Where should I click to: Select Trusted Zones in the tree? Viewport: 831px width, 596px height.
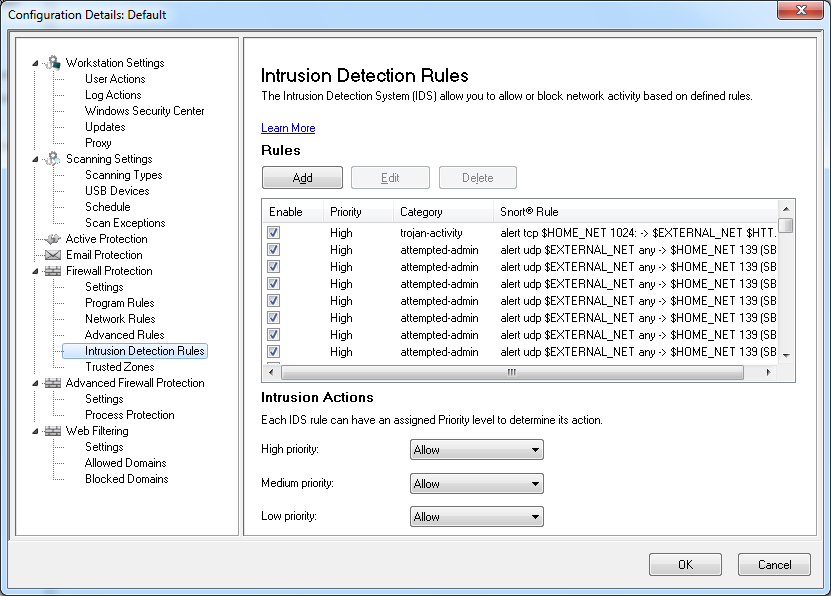[119, 367]
